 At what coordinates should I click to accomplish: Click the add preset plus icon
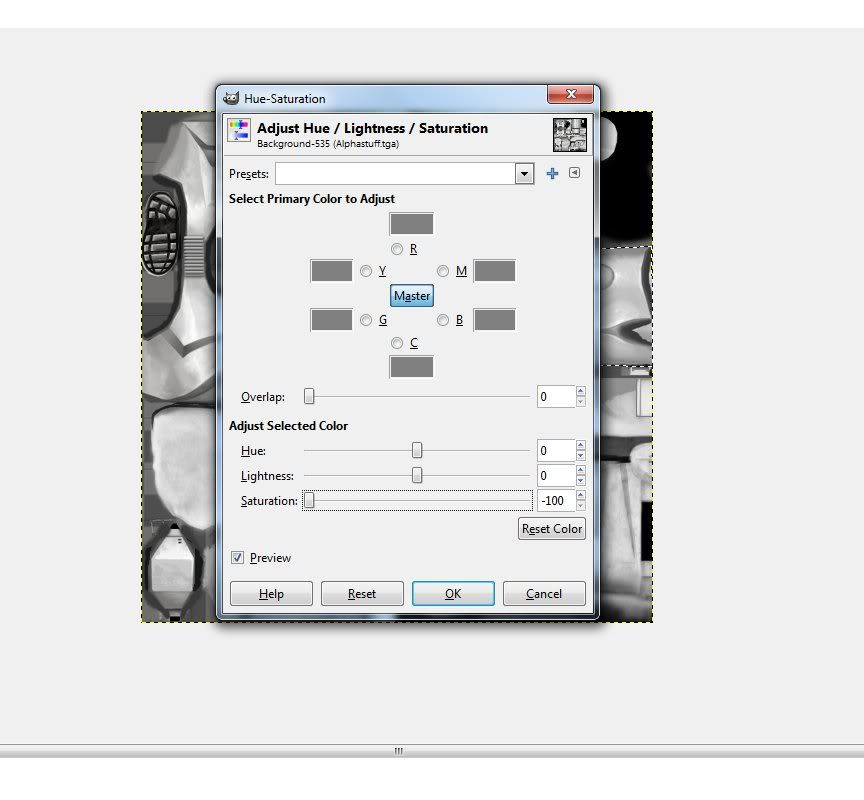pyautogui.click(x=552, y=174)
